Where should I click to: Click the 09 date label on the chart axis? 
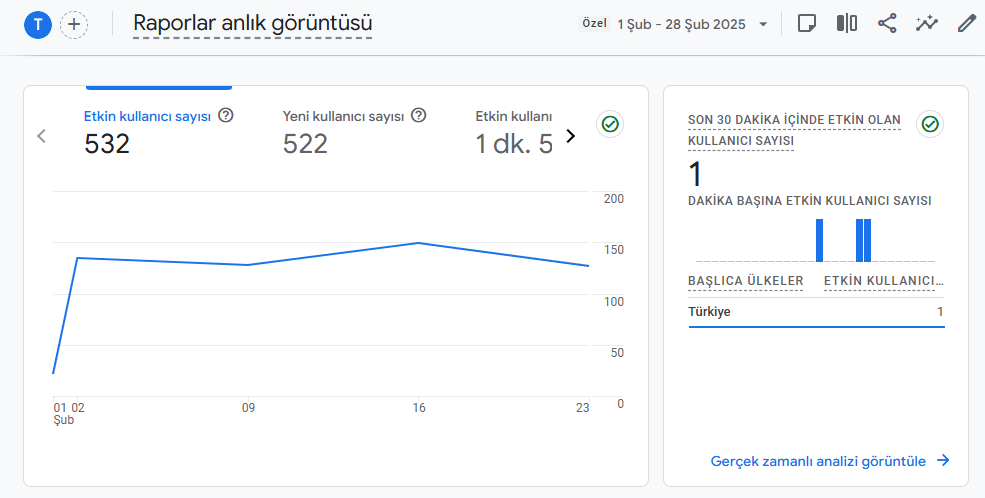[248, 408]
